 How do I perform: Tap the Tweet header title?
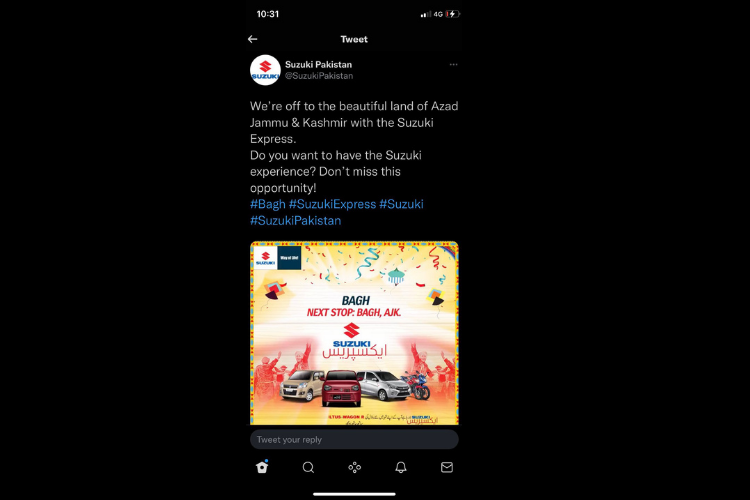tap(354, 39)
